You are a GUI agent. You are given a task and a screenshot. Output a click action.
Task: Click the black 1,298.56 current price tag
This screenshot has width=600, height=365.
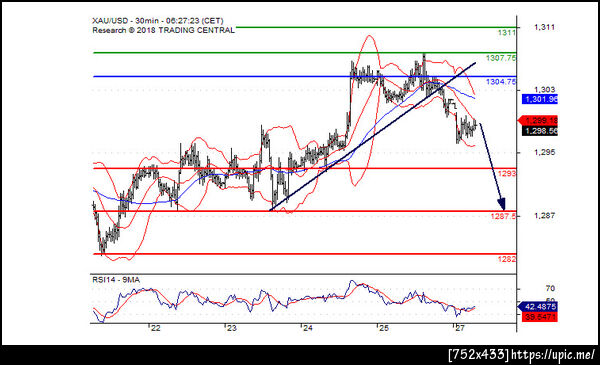(540, 131)
